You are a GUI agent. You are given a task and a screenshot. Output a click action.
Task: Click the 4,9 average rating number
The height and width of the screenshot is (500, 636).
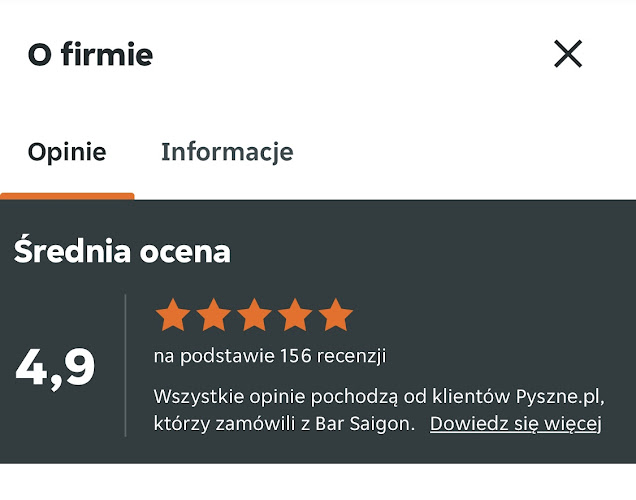(55, 367)
